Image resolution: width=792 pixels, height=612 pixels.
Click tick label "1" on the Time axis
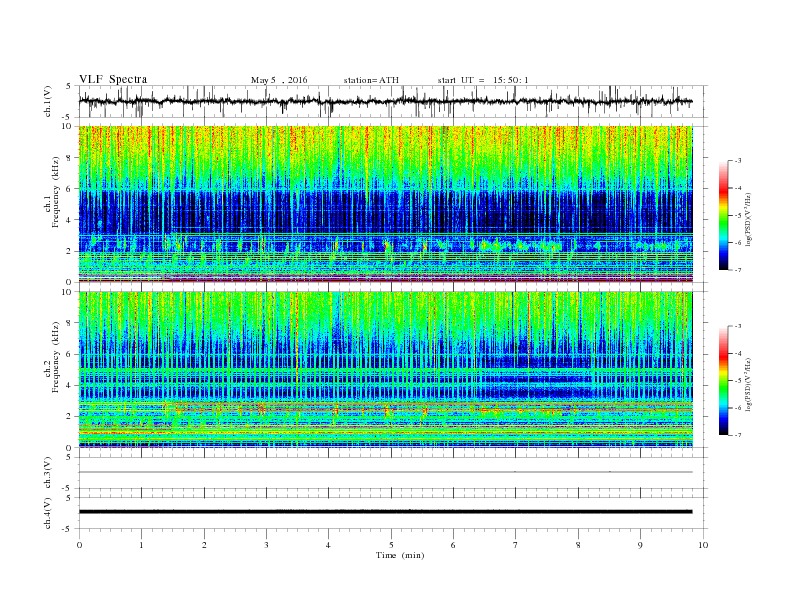pos(141,545)
